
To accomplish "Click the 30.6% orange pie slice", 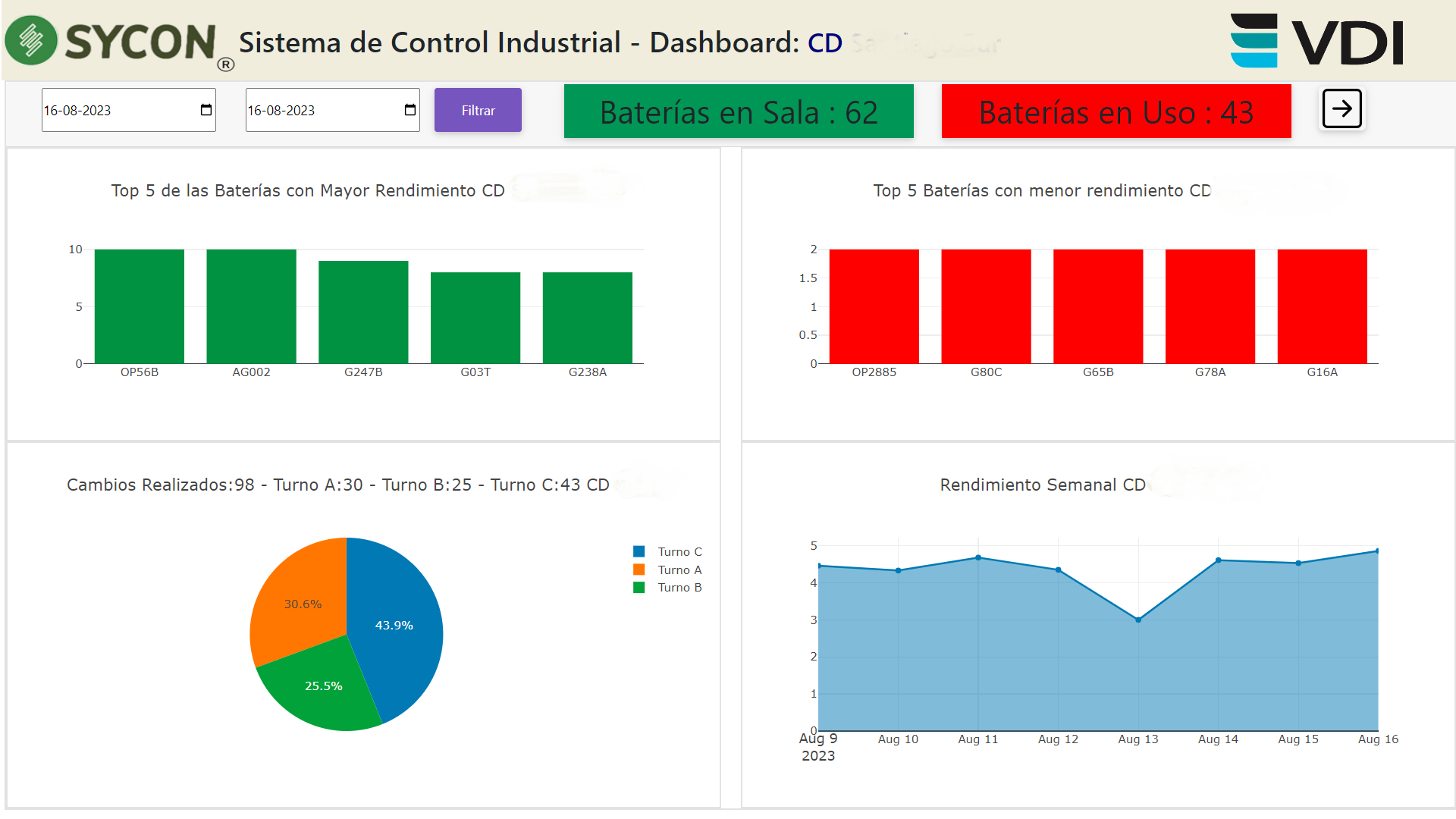I will pos(303,604).
